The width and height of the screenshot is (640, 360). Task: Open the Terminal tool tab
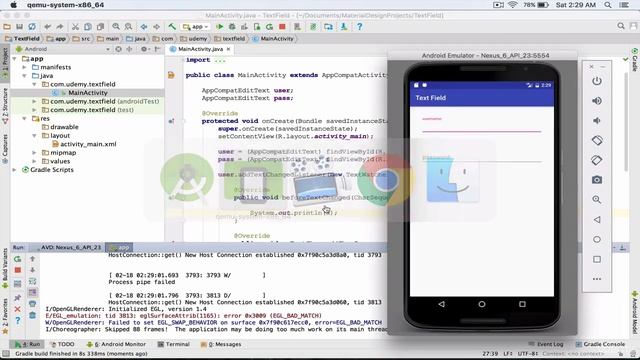click(173, 344)
